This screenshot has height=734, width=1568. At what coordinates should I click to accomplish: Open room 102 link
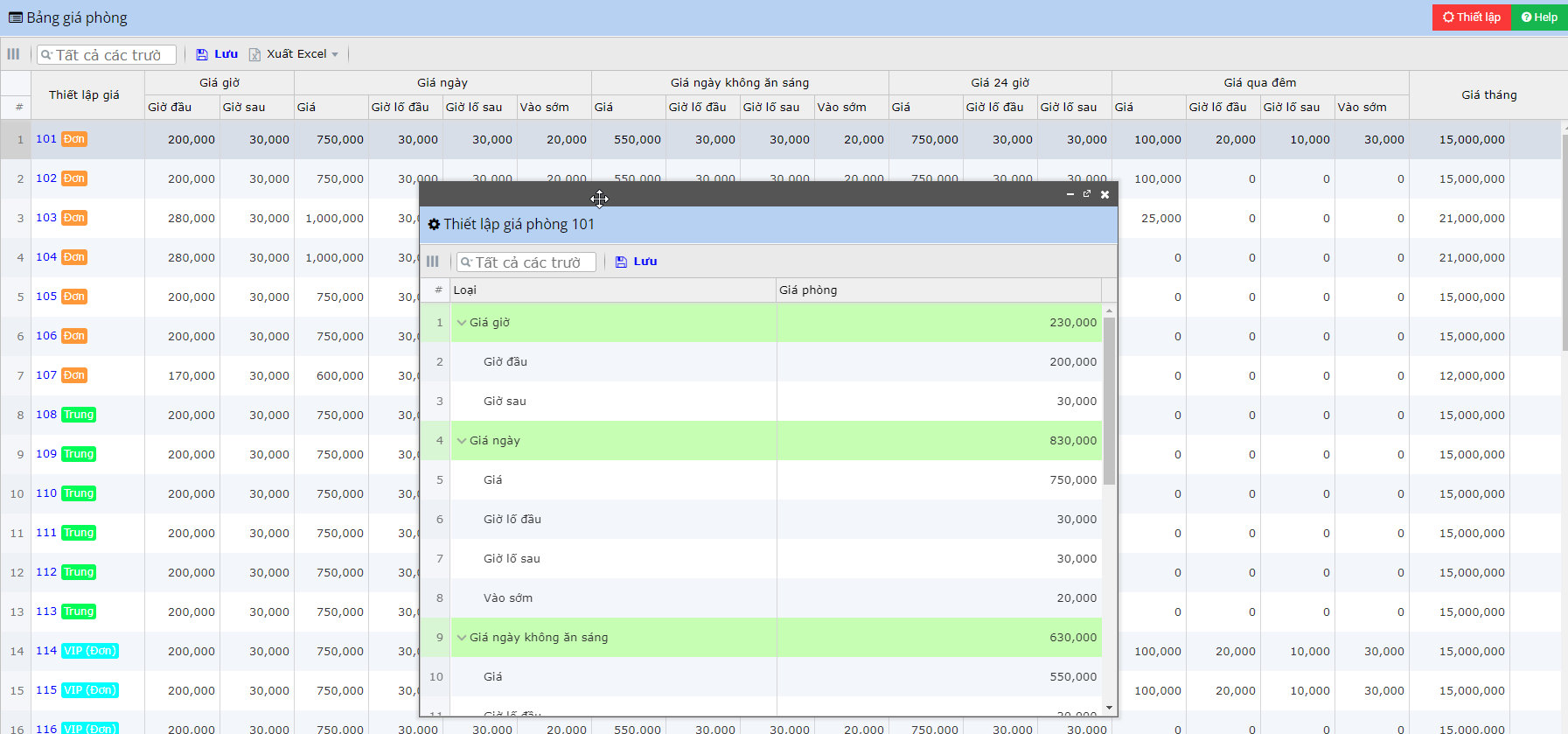pyautogui.click(x=46, y=178)
